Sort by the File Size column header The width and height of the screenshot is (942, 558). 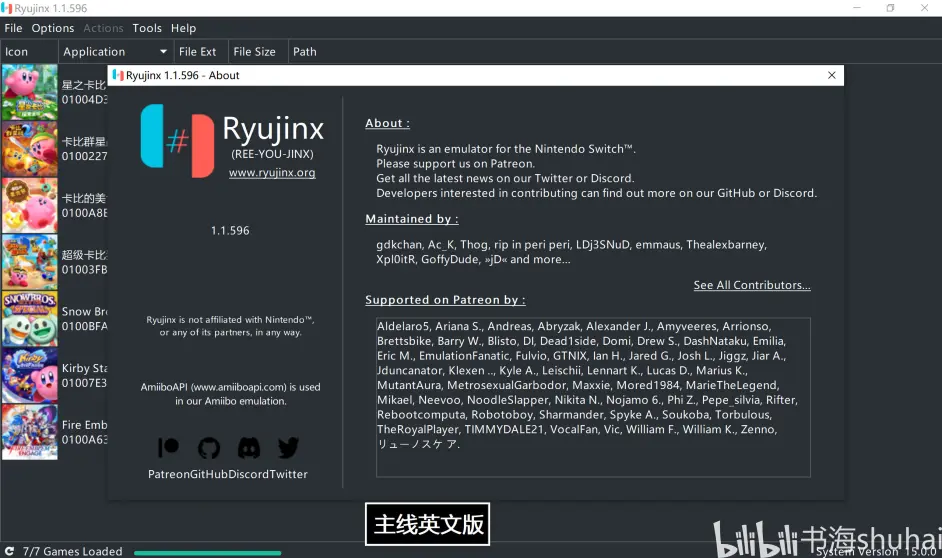(258, 52)
